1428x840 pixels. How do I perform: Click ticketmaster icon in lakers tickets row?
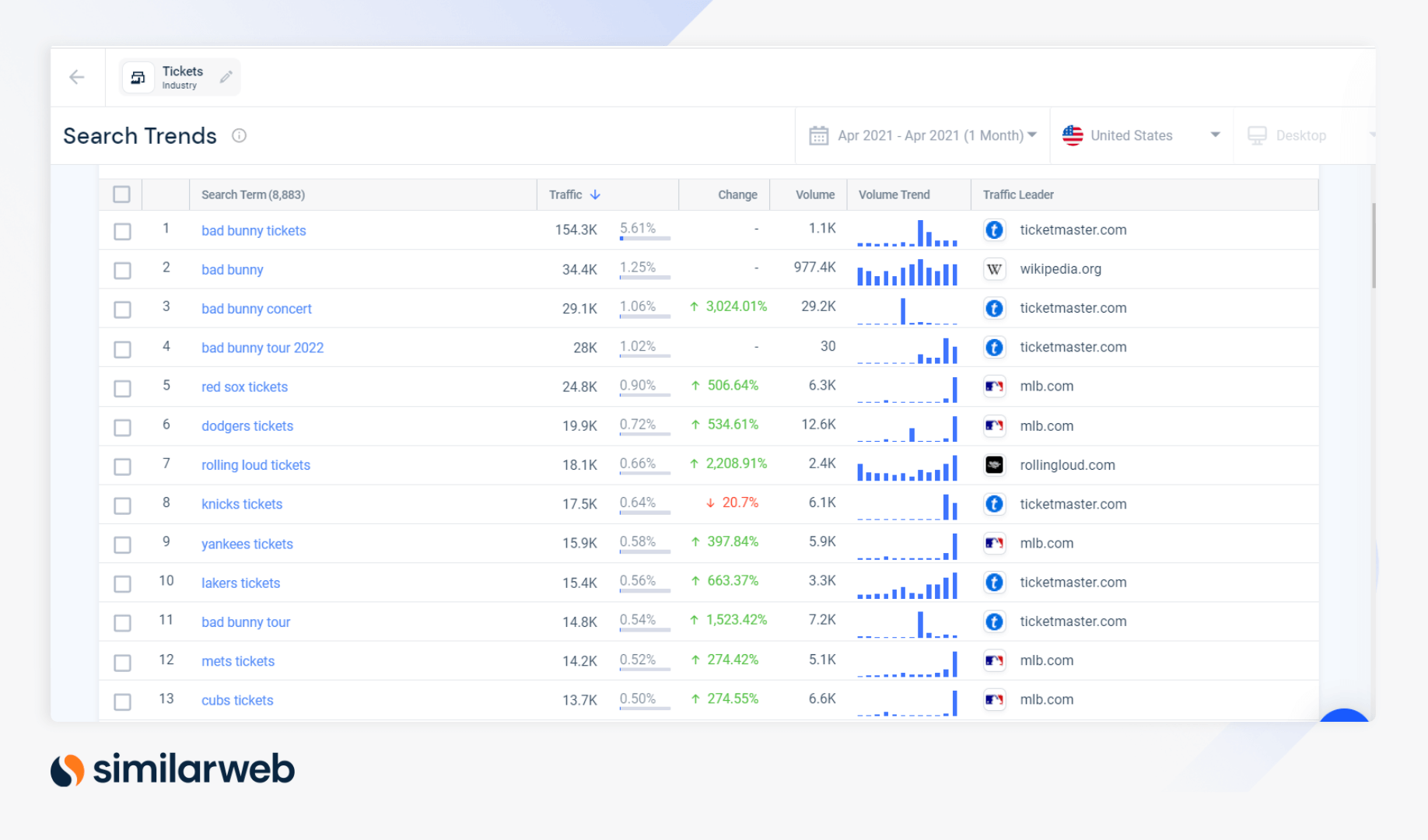coord(994,583)
